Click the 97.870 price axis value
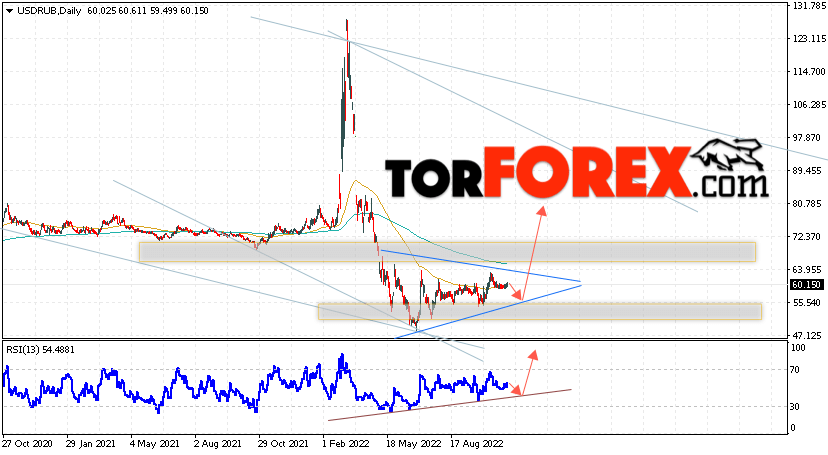The image size is (828, 455). point(806,138)
